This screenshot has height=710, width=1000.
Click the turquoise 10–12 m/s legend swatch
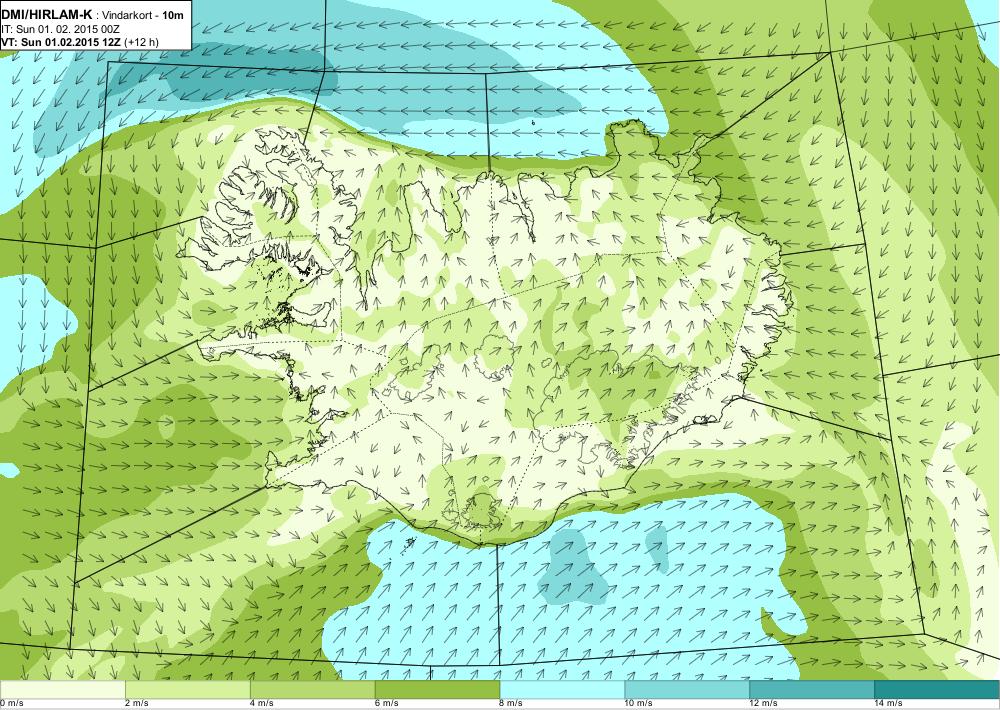(x=688, y=689)
